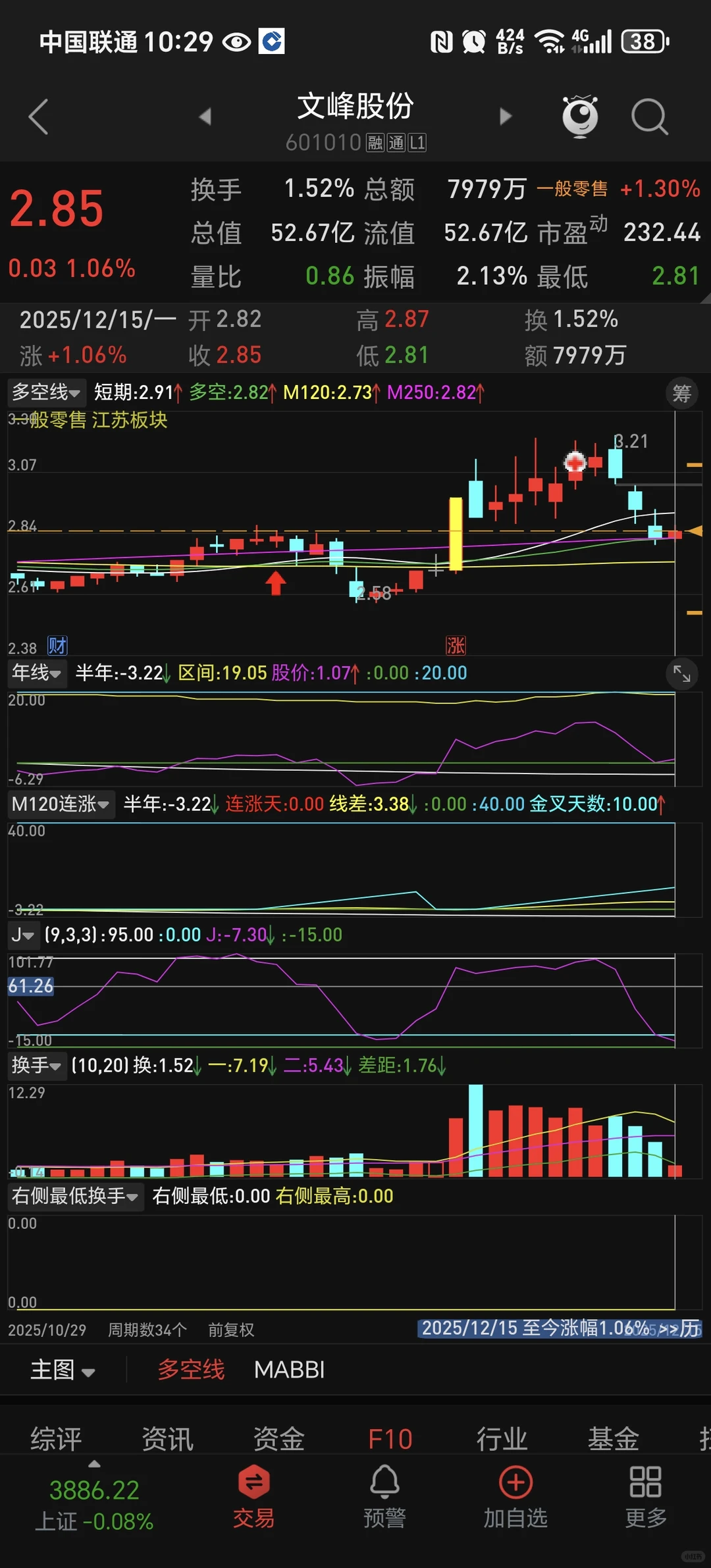Image resolution: width=711 pixels, height=1568 pixels.
Task: Tap the 财 financial marker on chart
Action: click(x=57, y=645)
